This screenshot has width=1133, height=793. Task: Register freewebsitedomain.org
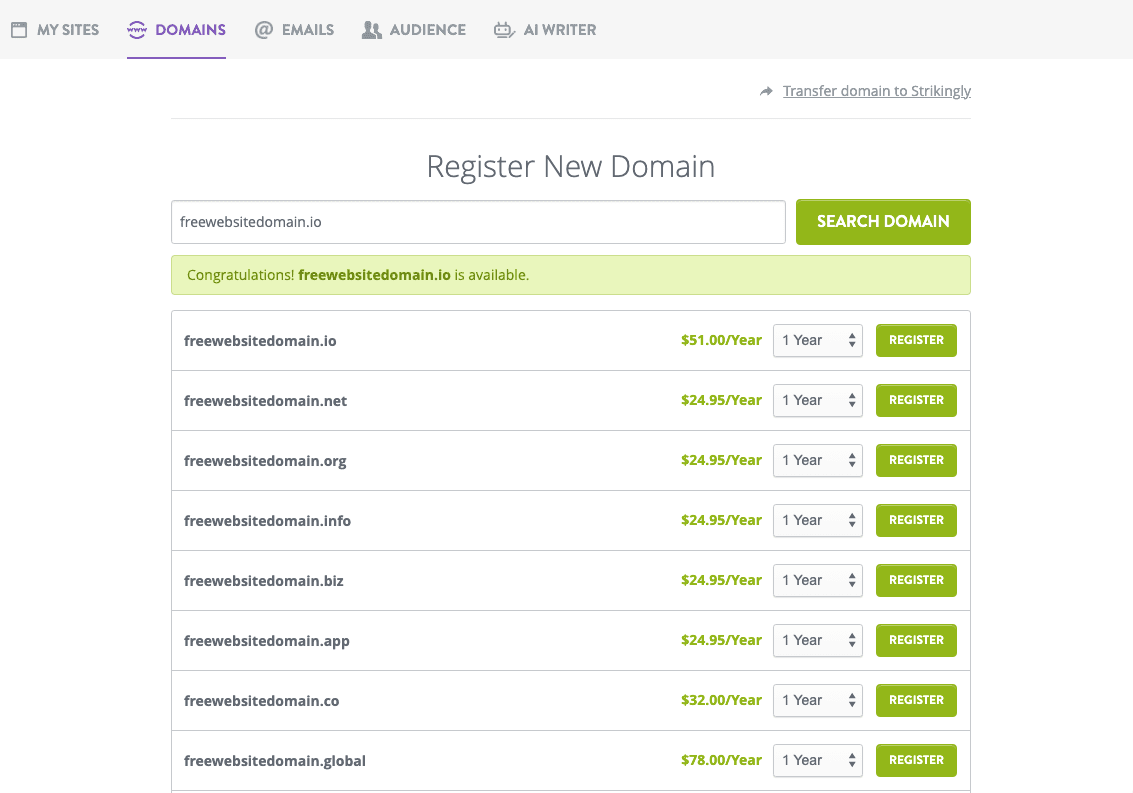916,460
